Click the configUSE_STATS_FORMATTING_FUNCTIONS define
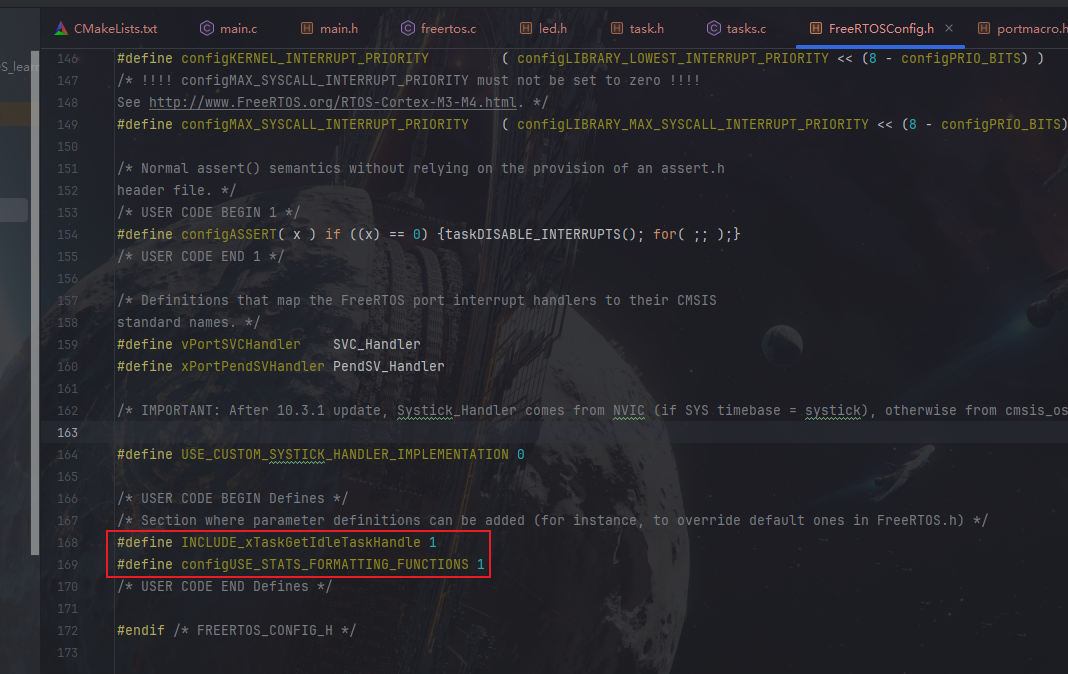1068x674 pixels. click(x=324, y=564)
